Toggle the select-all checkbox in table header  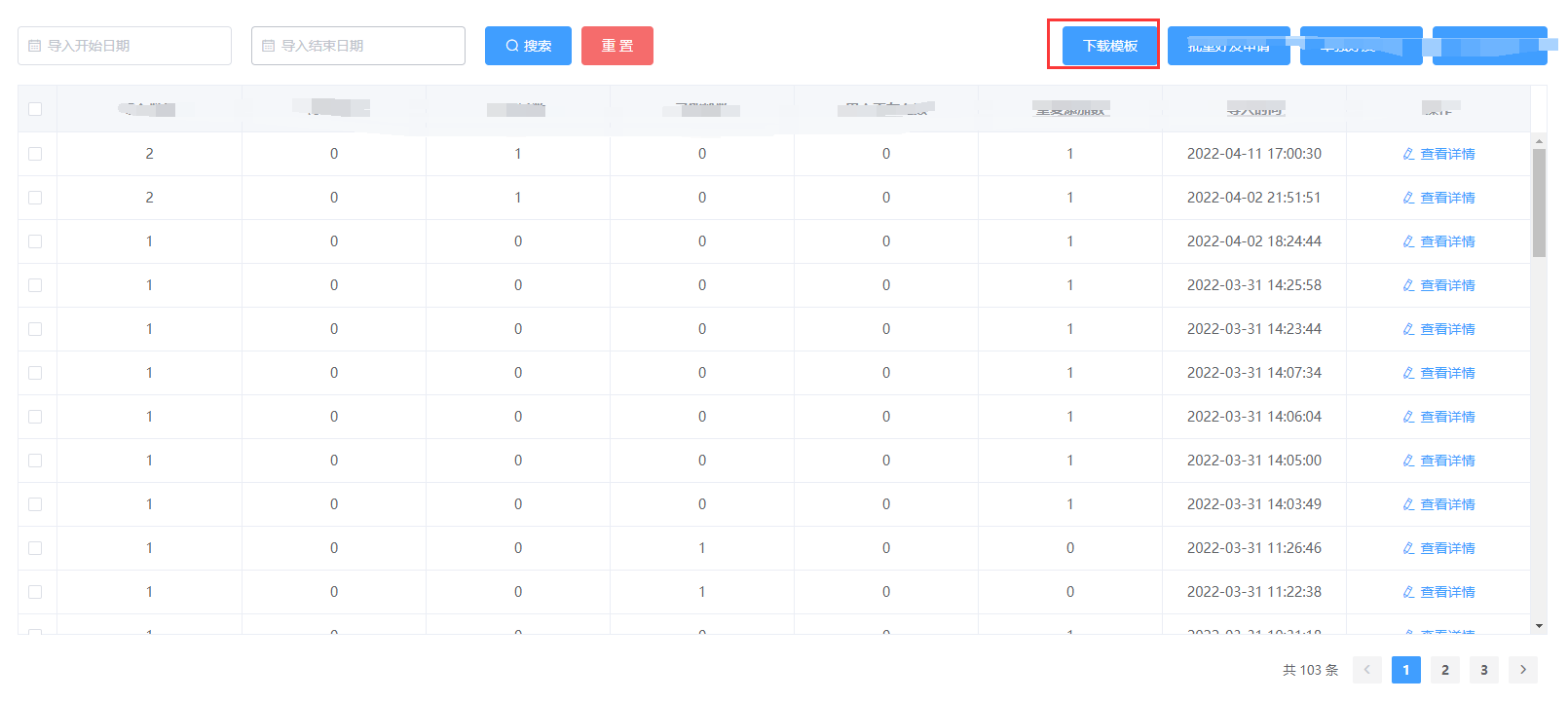pyautogui.click(x=35, y=109)
